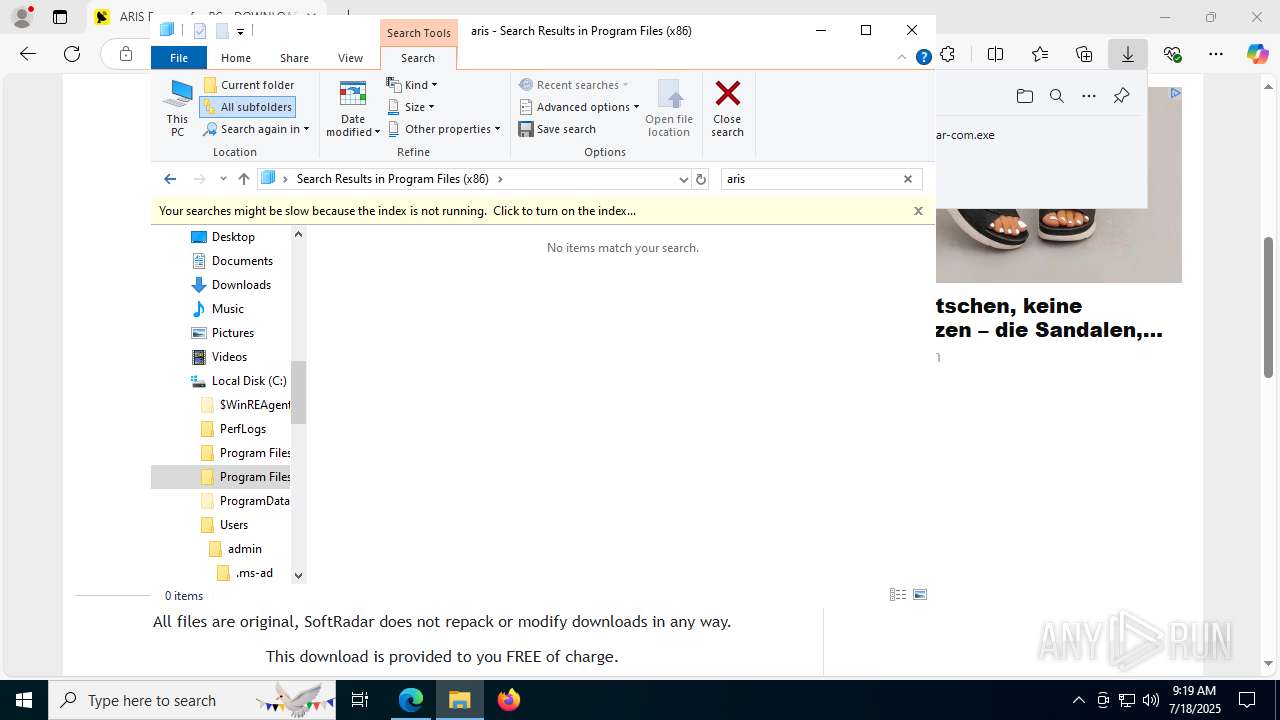Click This PC search location icon

point(177,108)
